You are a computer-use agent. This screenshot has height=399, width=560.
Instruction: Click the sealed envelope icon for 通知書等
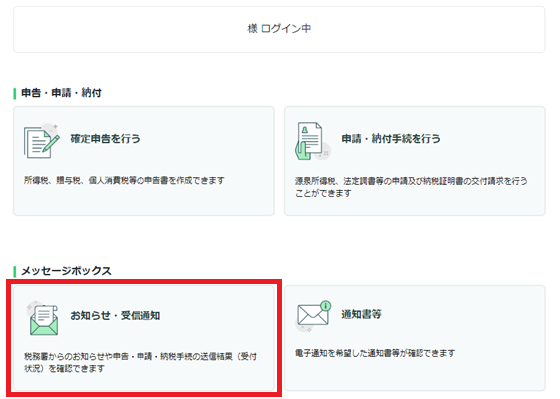[313, 316]
